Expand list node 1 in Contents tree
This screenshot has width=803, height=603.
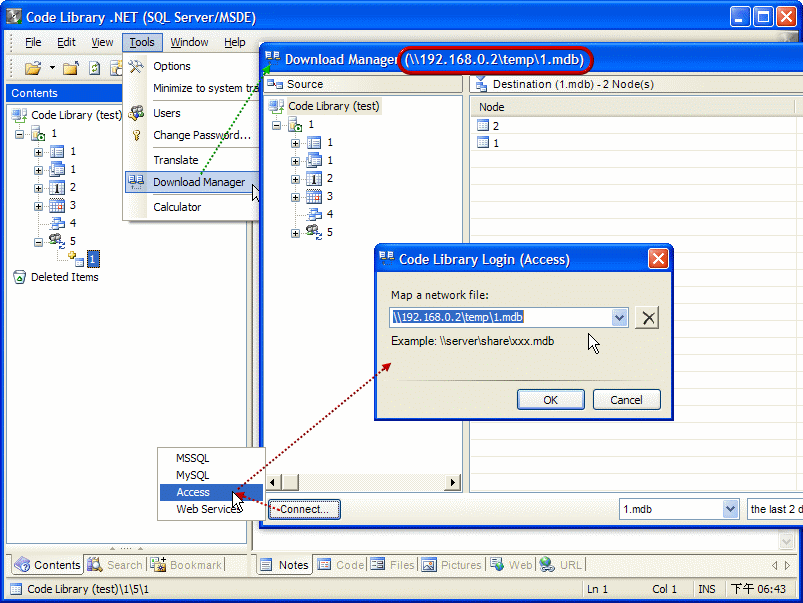[x=38, y=152]
